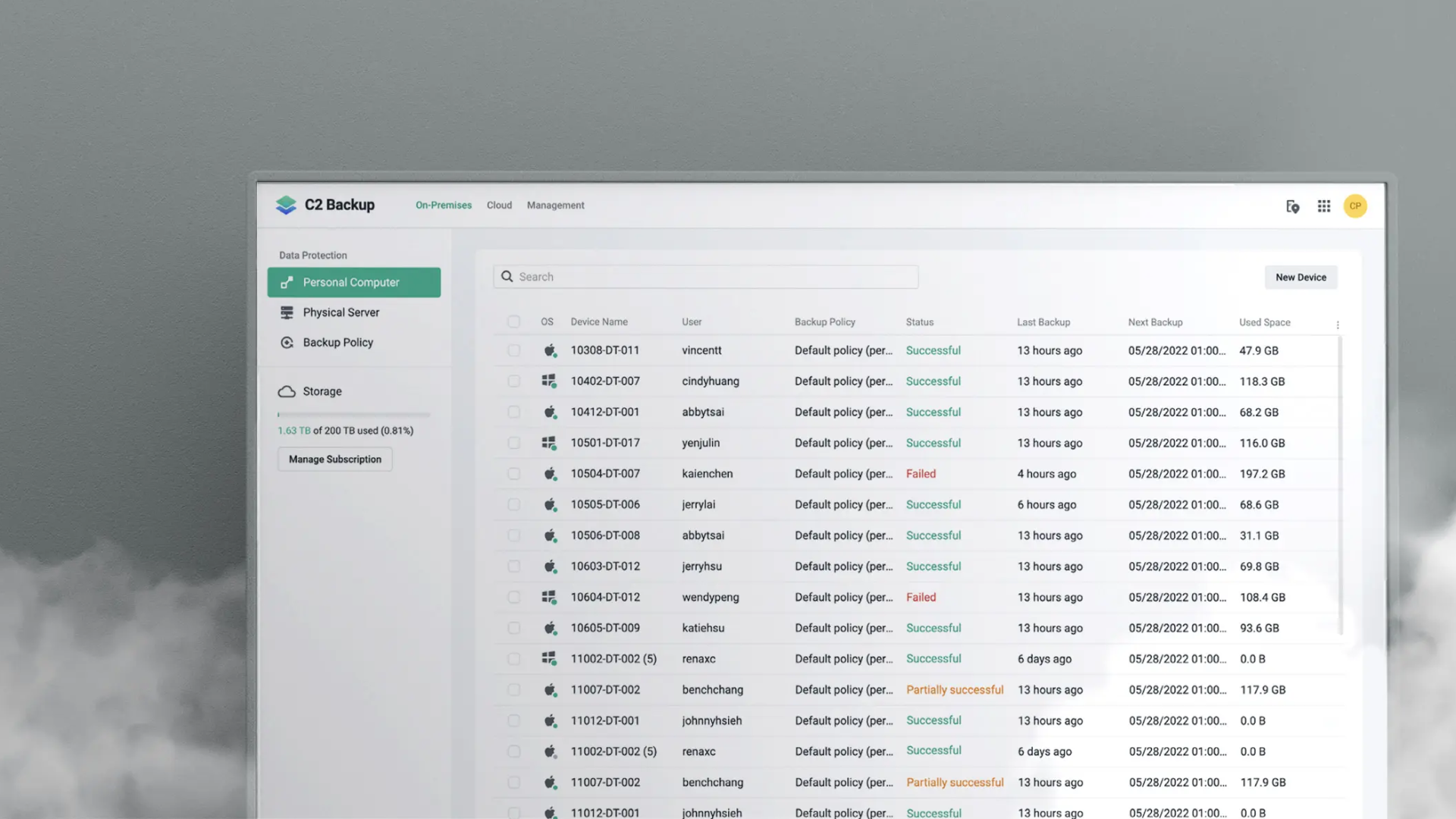Tick the checkbox for 10504-DT-007
This screenshot has width=1456, height=819.
point(513,474)
